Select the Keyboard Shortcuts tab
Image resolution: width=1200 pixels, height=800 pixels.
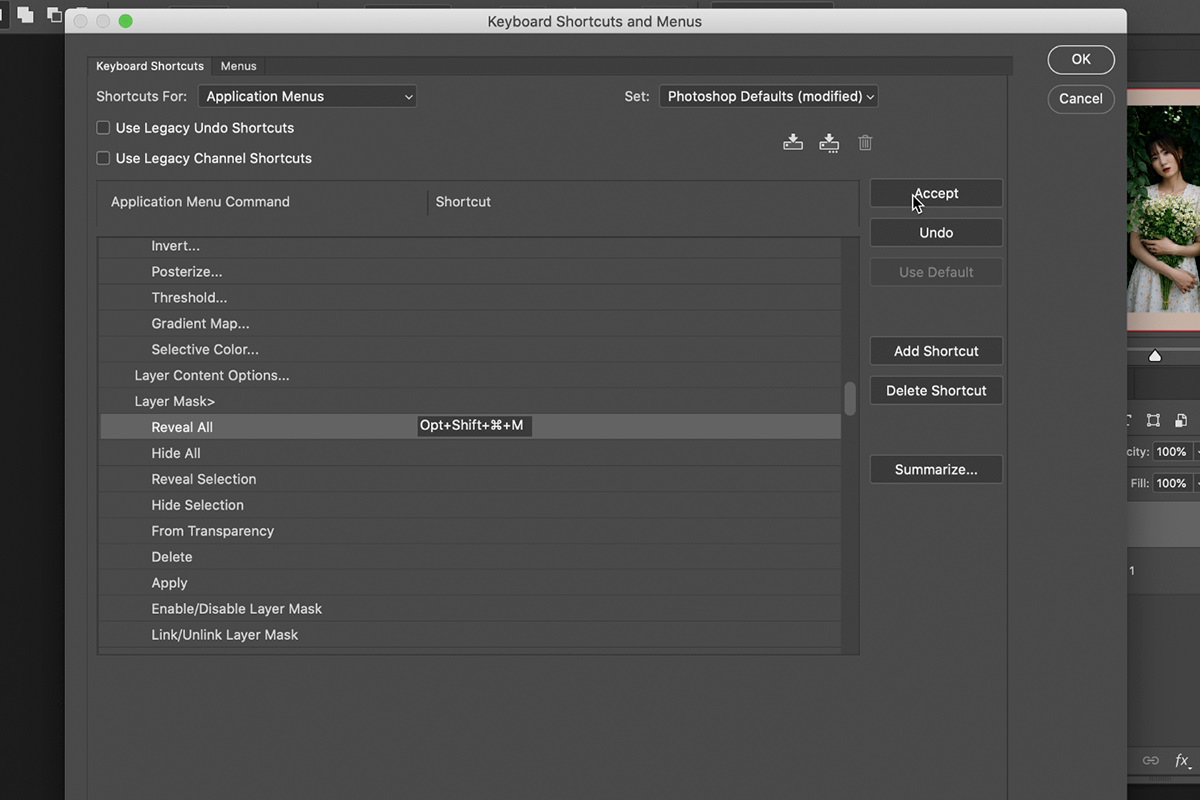[x=149, y=65]
